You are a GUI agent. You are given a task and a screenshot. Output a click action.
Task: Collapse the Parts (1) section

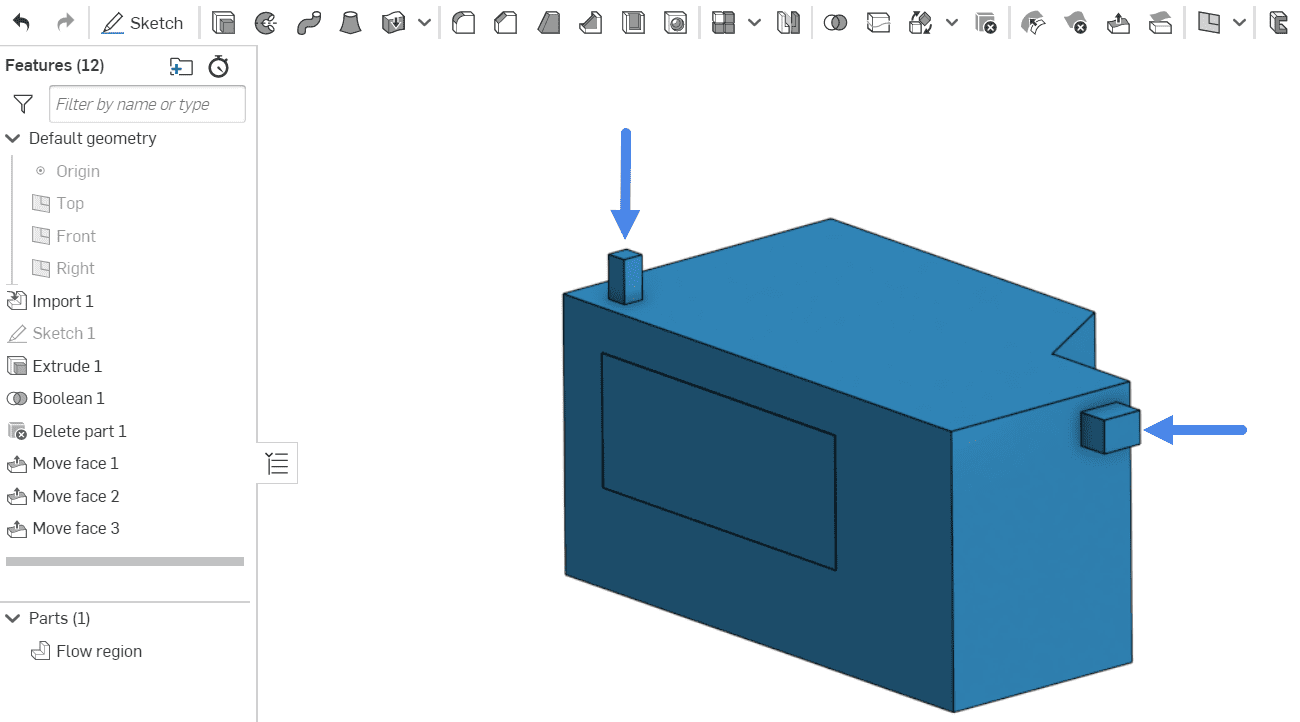pos(13,618)
